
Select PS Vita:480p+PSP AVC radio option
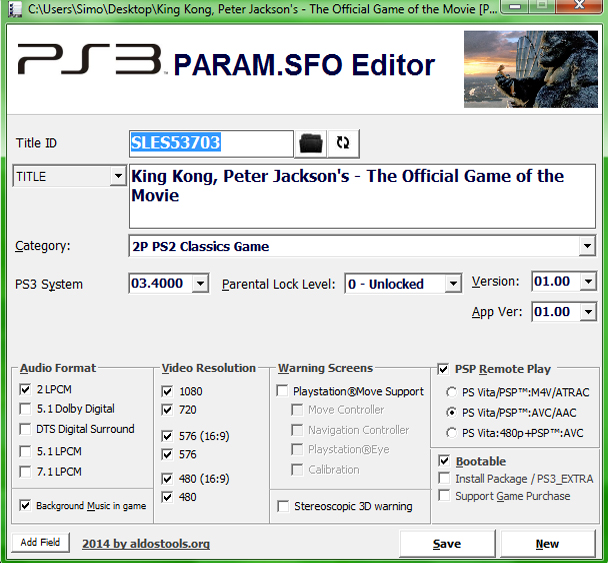452,432
